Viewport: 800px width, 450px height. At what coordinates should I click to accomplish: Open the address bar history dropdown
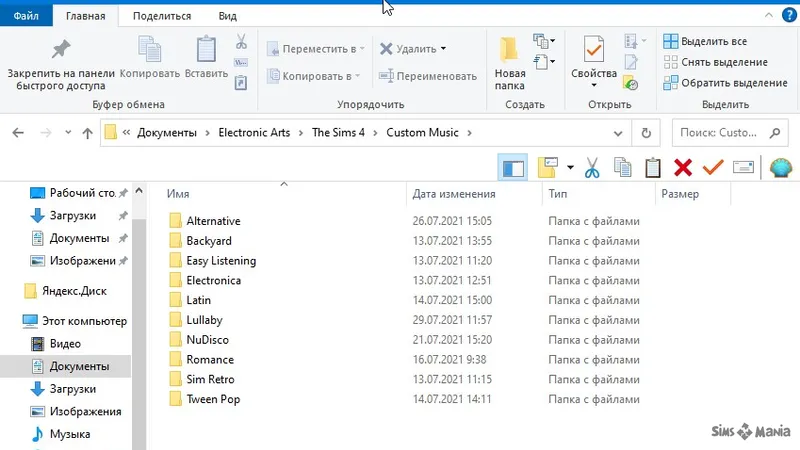618,133
